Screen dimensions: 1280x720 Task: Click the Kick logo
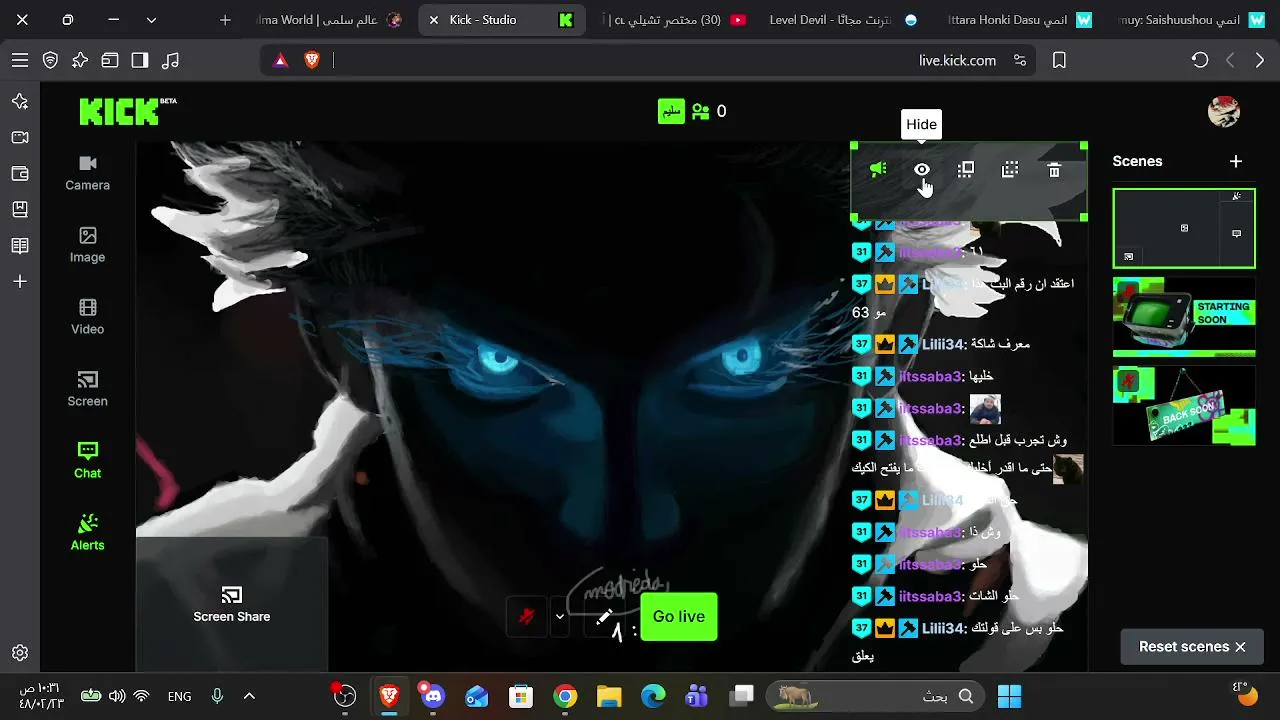(127, 111)
